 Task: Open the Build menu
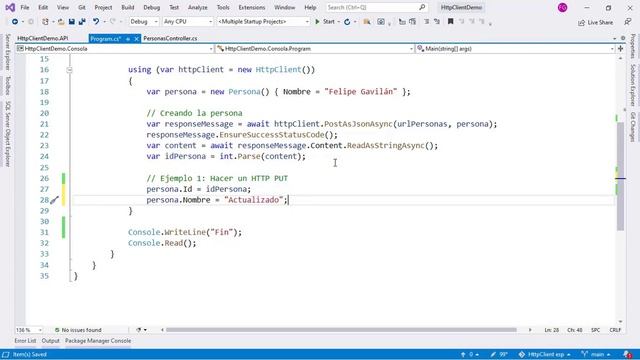(x=128, y=7)
